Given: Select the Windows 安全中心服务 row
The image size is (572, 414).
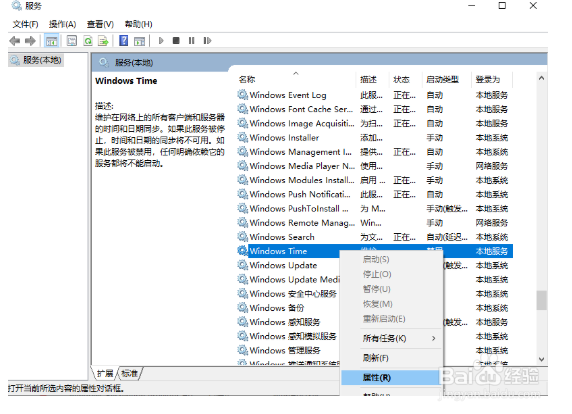Looking at the screenshot, I should [288, 294].
